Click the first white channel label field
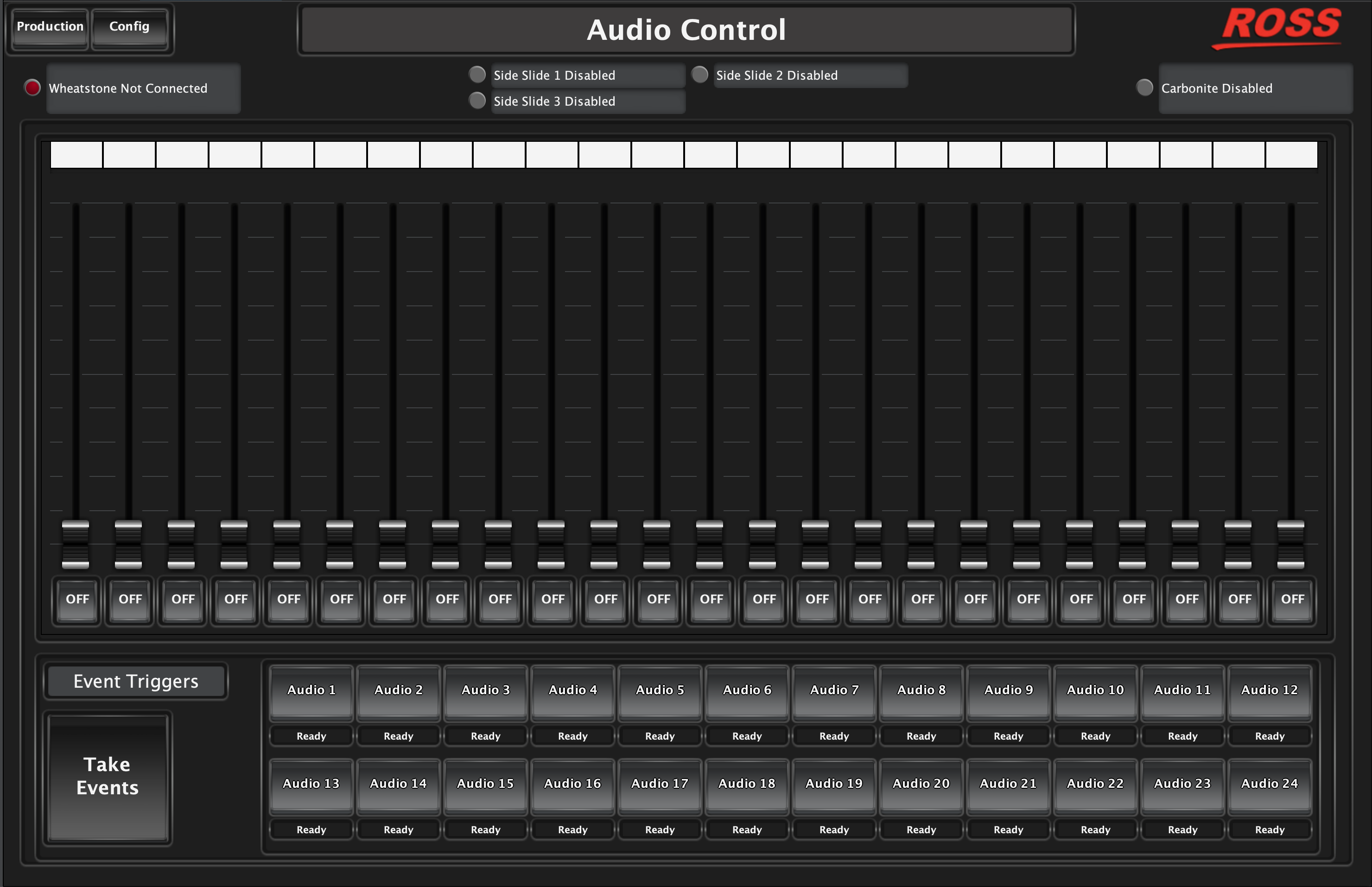The image size is (1372, 887). pyautogui.click(x=76, y=155)
